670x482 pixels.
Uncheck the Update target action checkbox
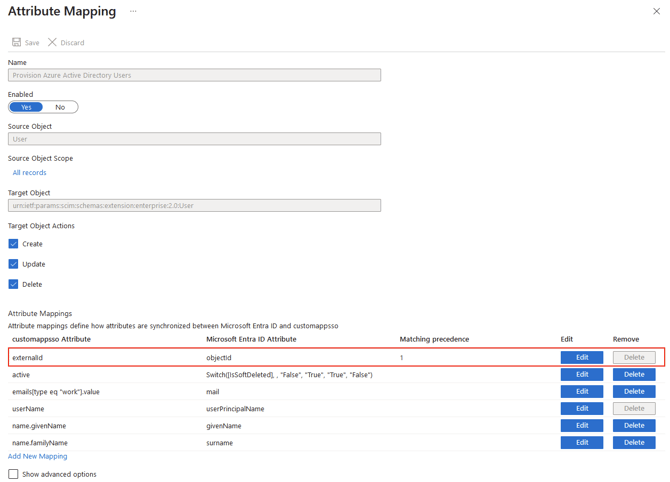[13, 264]
